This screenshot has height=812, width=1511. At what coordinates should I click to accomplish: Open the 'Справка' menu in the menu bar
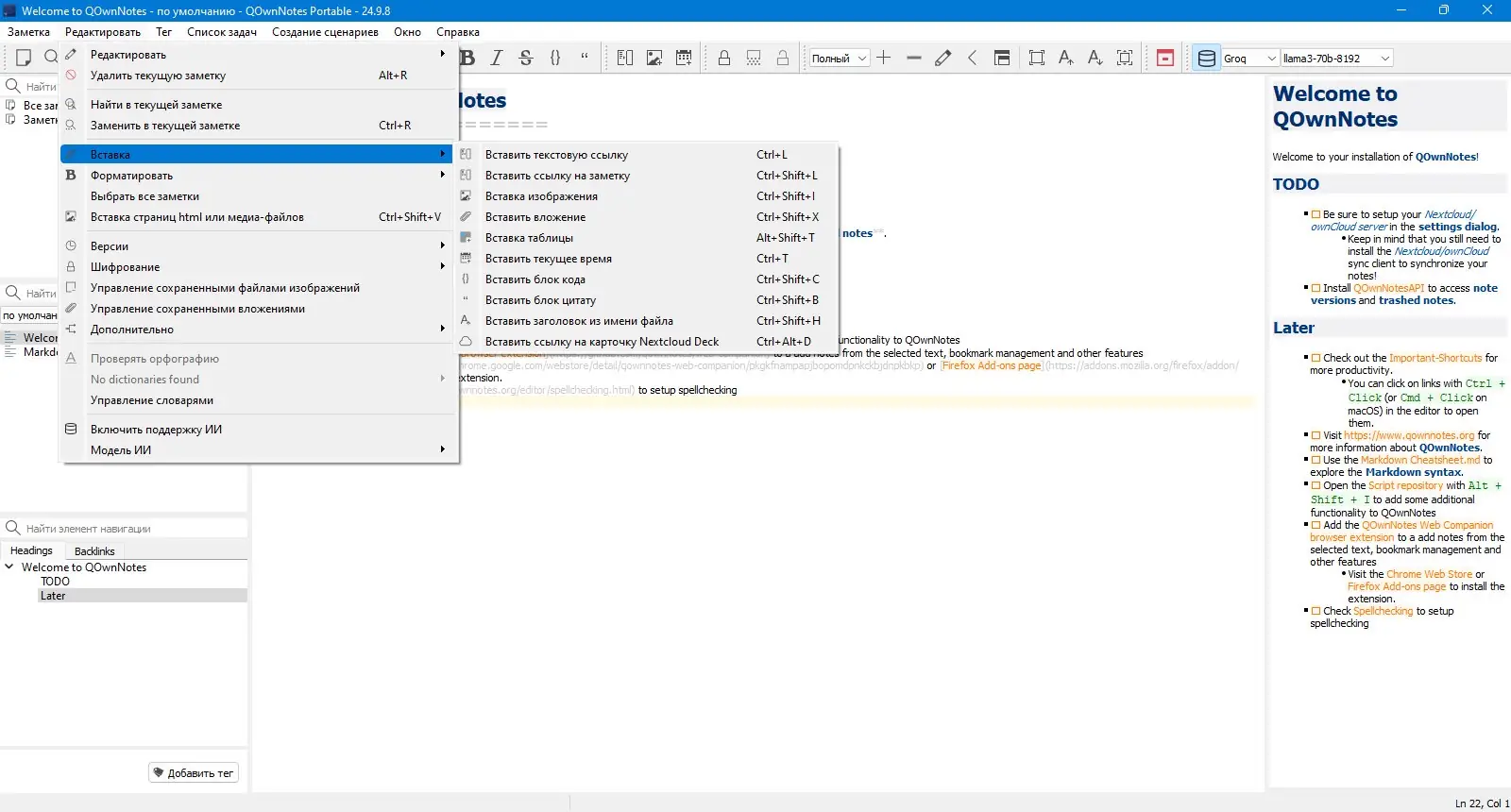[x=458, y=32]
